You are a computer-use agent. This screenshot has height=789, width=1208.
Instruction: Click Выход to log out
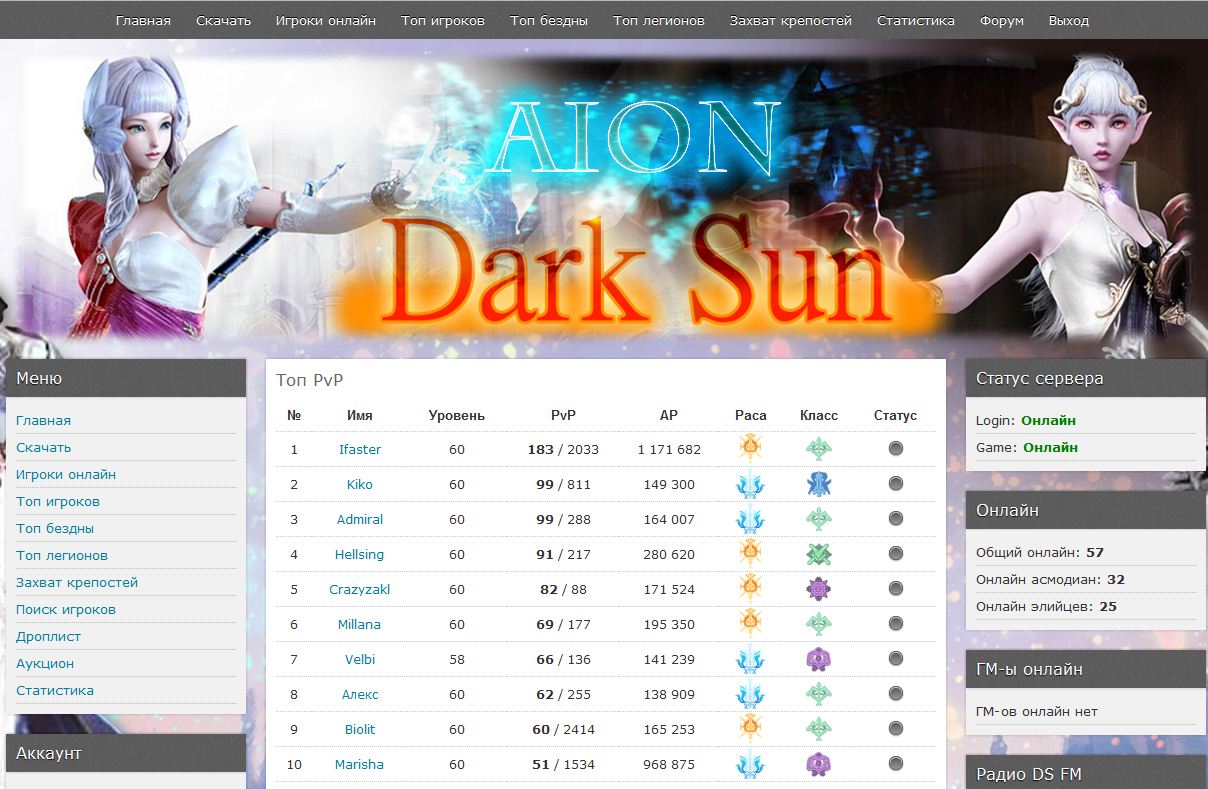tap(1069, 20)
